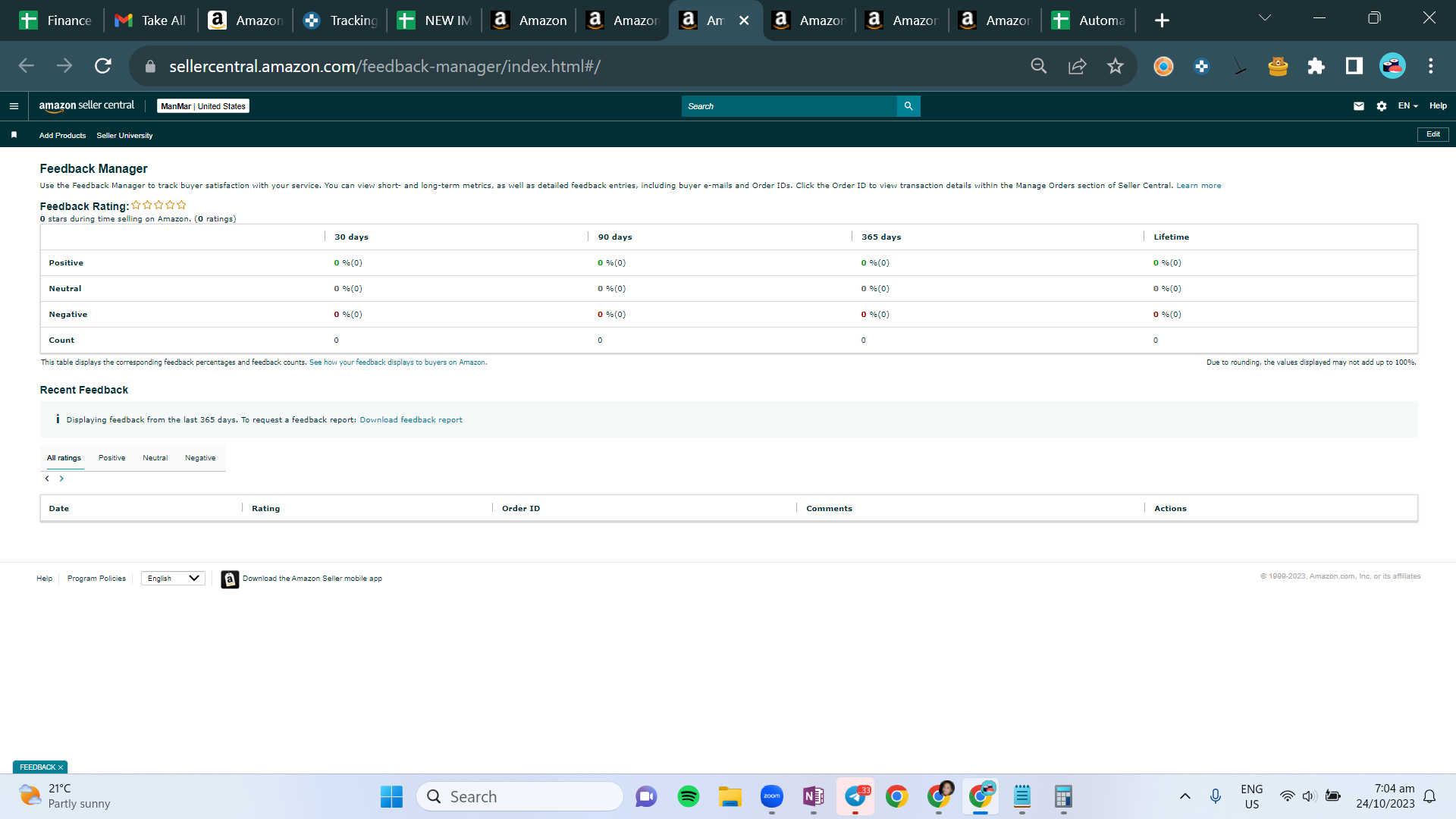1456x819 pixels.
Task: Click Download feedback report link
Action: point(410,420)
